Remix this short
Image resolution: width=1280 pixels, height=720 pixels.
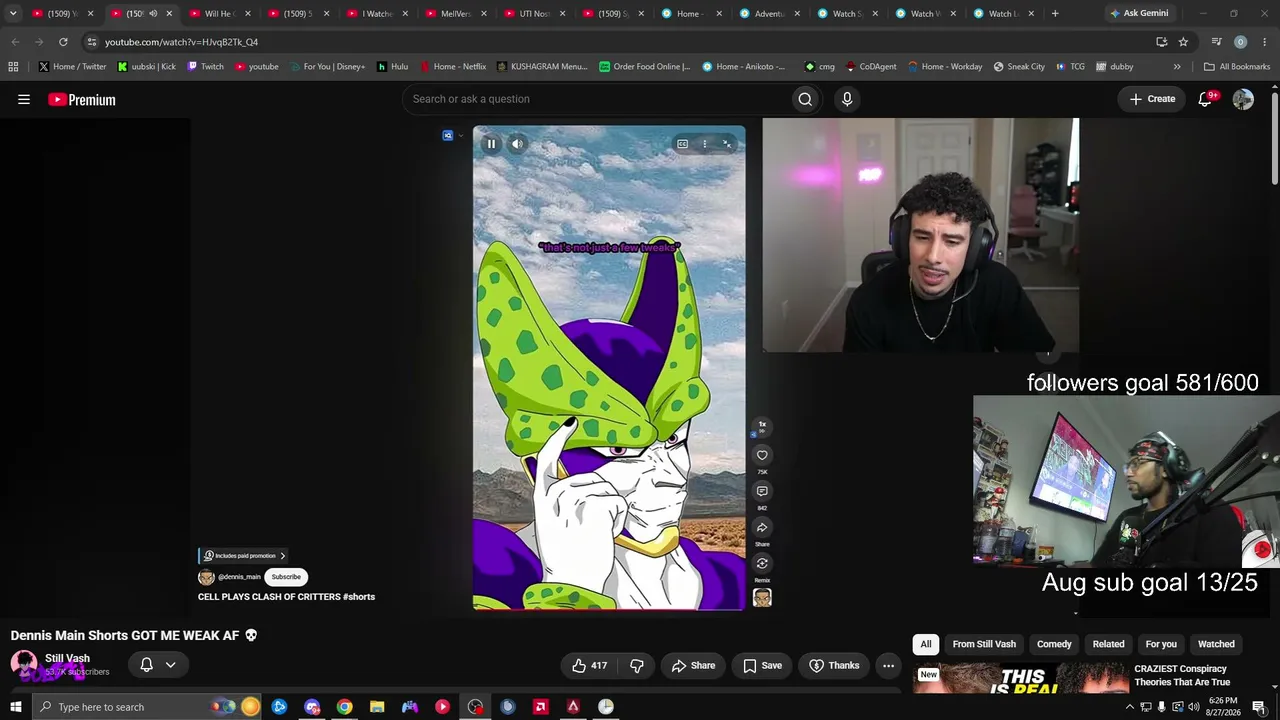(x=762, y=563)
